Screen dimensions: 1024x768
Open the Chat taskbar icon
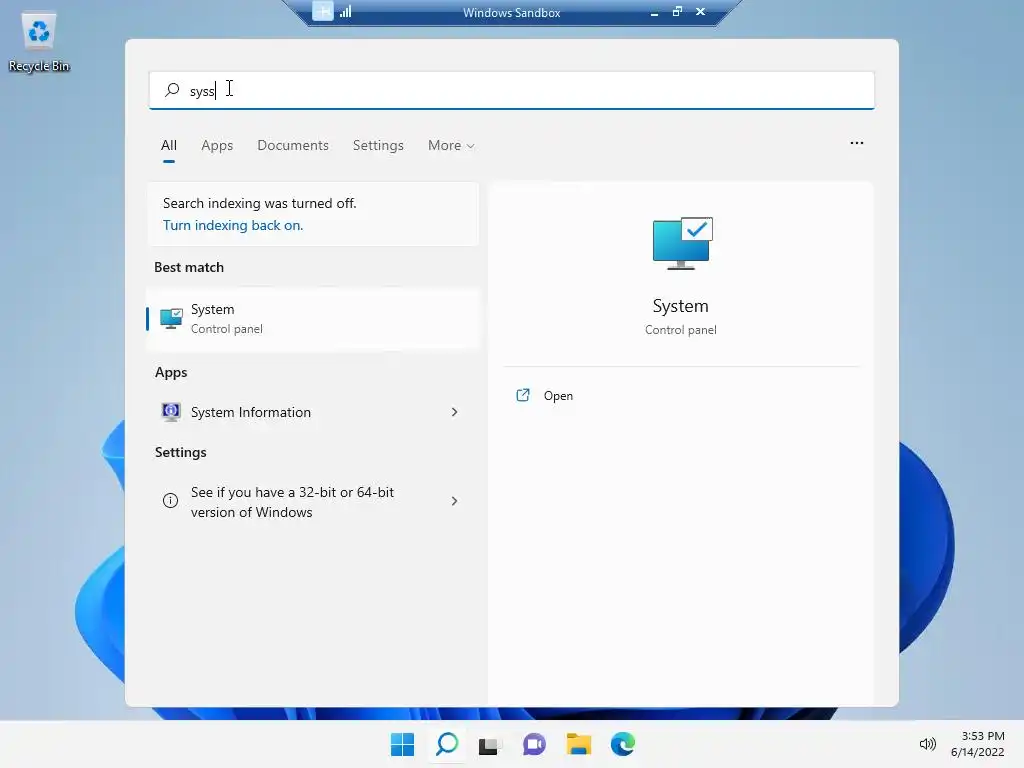pyautogui.click(x=534, y=744)
